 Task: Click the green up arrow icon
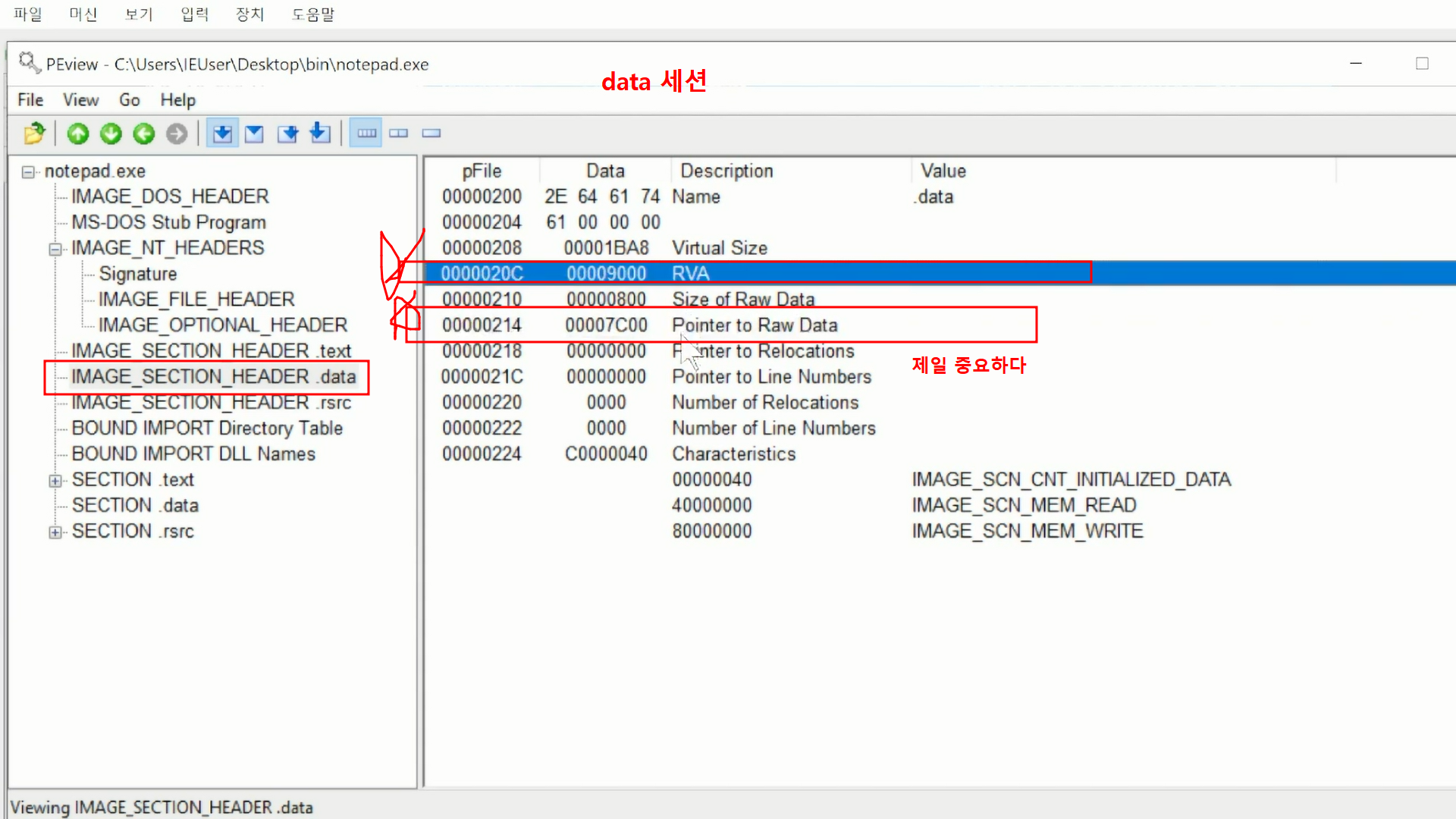point(78,133)
